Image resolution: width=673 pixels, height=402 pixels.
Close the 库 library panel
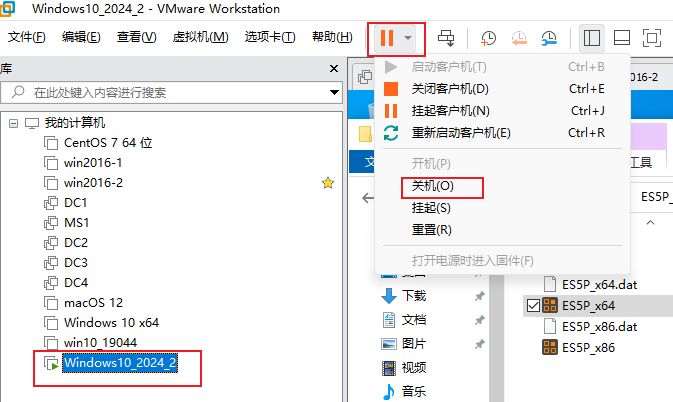tap(334, 69)
